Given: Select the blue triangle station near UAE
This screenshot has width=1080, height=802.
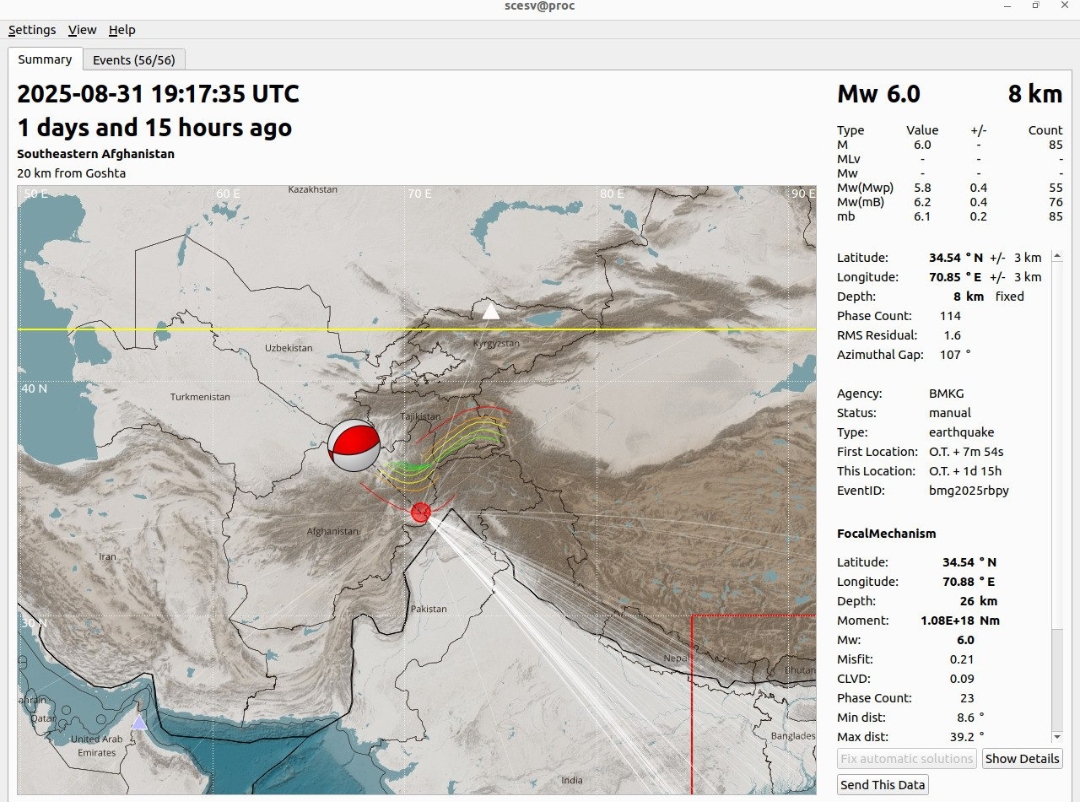Looking at the screenshot, I should (x=139, y=722).
